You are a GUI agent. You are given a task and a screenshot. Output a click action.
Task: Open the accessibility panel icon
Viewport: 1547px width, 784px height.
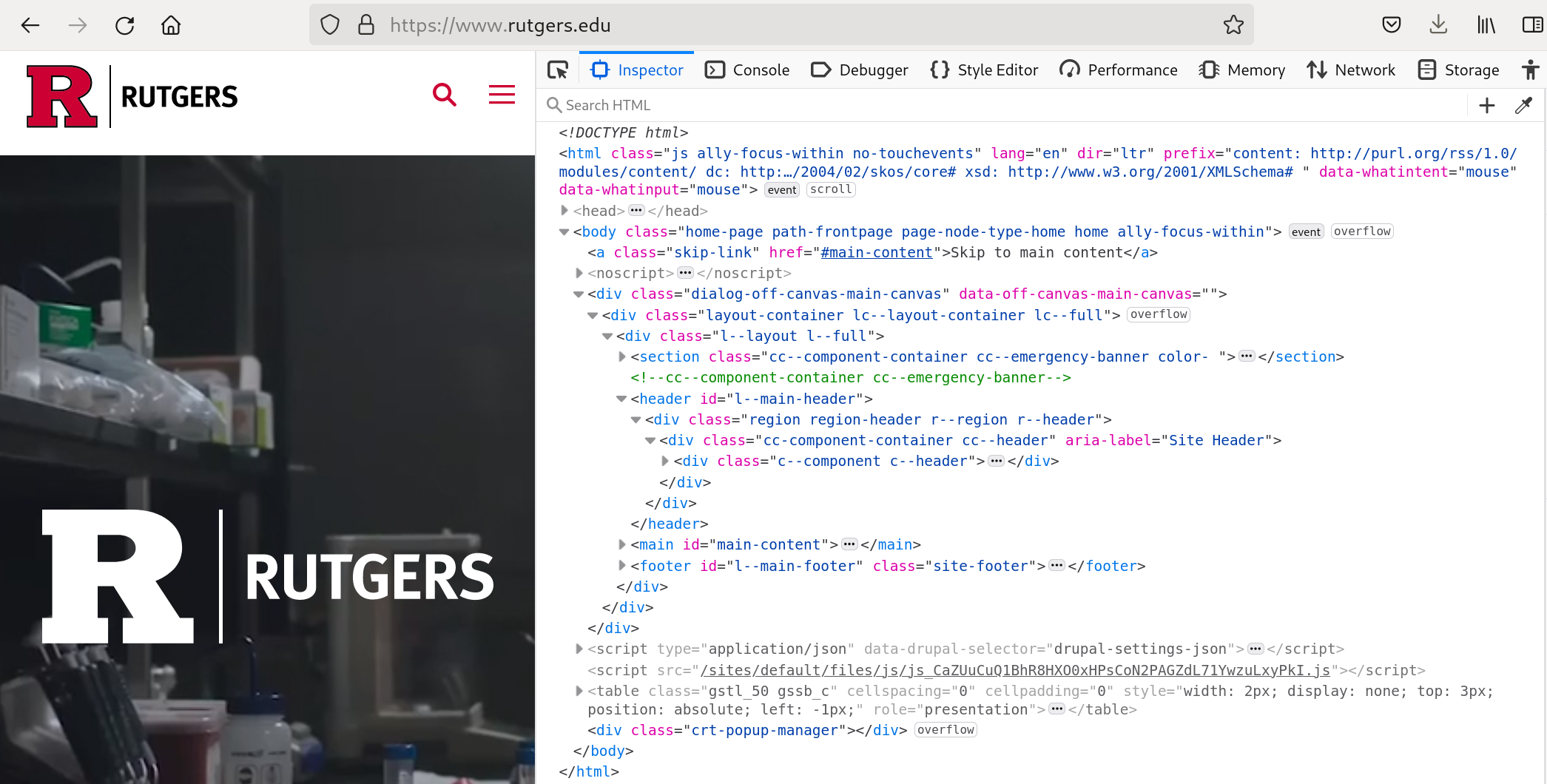click(1530, 70)
